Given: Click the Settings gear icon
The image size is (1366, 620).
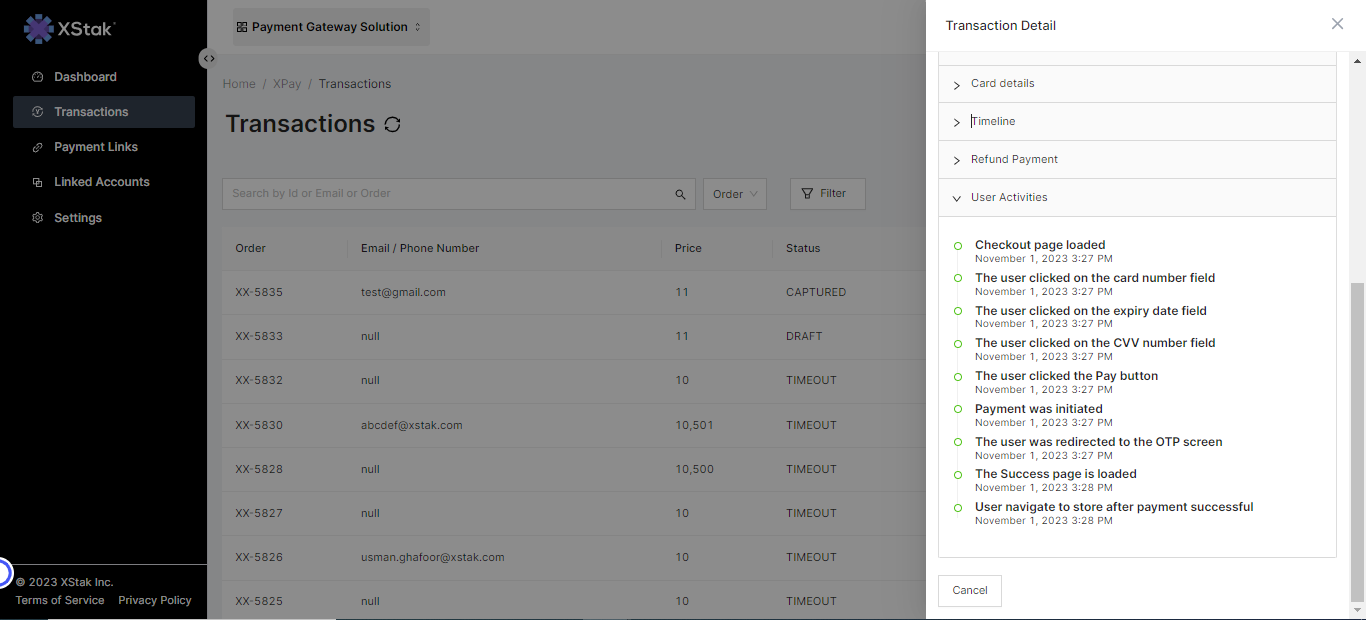Looking at the screenshot, I should coord(38,218).
